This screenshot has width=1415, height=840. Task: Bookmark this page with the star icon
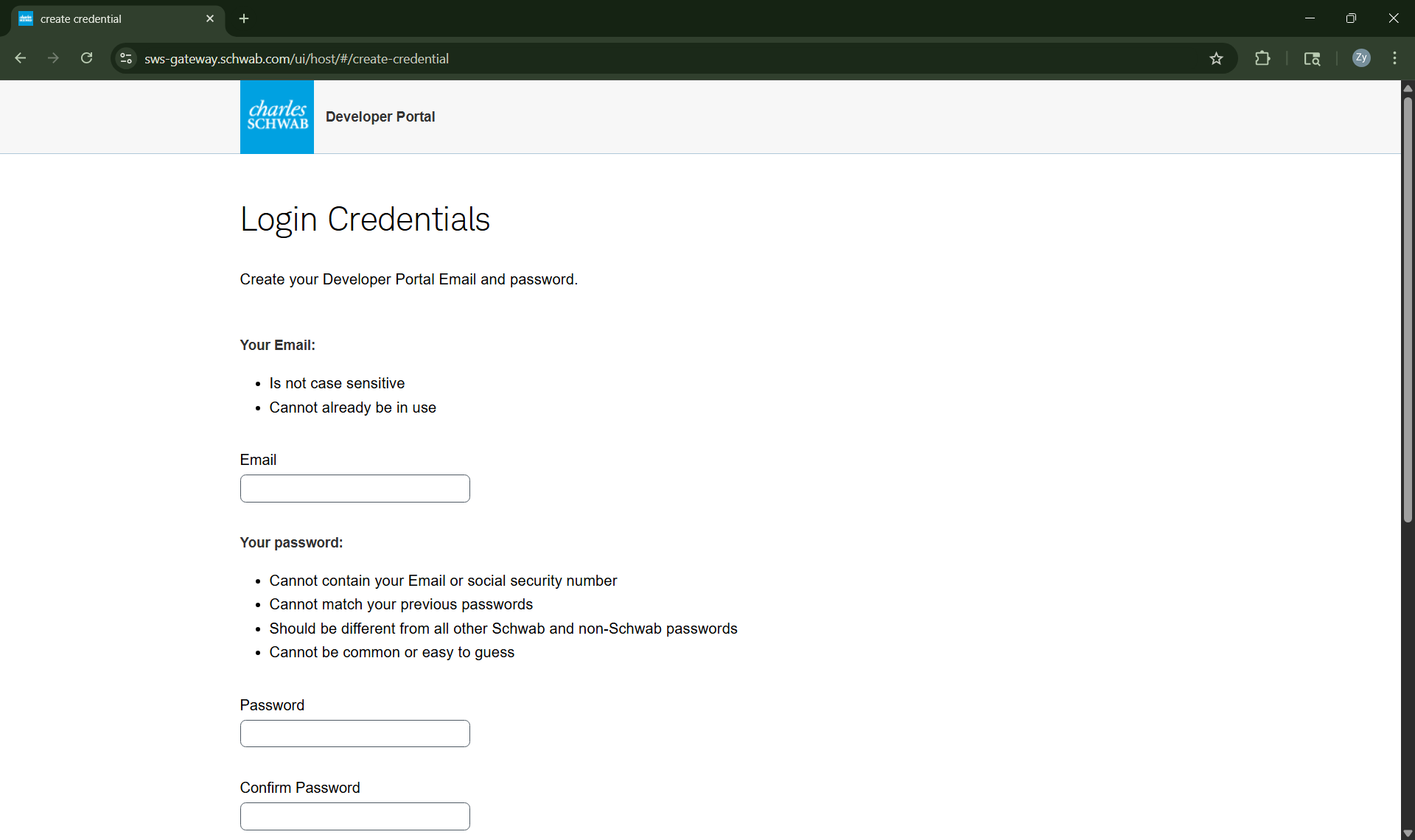(x=1216, y=58)
